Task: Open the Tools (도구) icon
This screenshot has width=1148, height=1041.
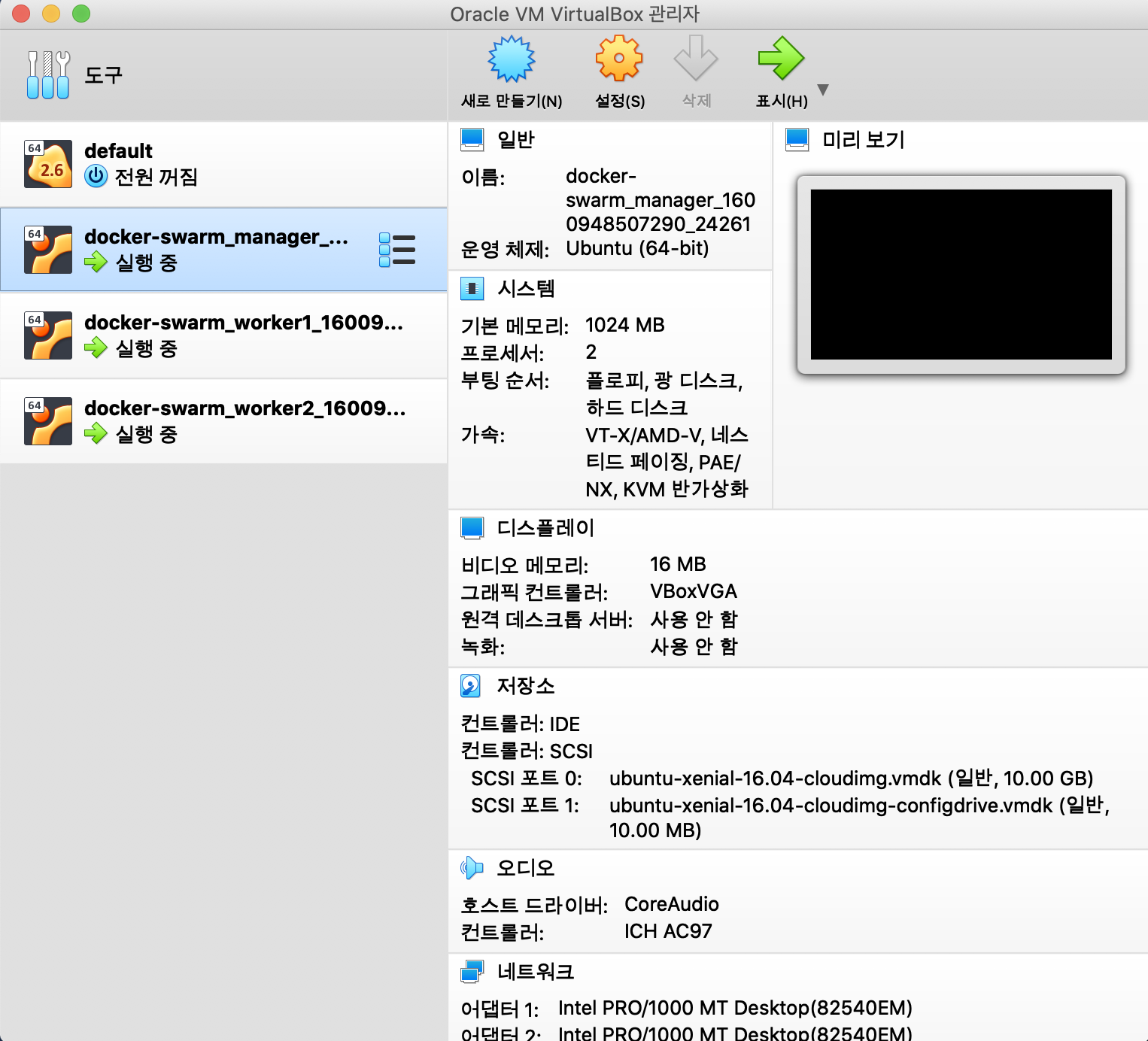Action: coord(48,75)
